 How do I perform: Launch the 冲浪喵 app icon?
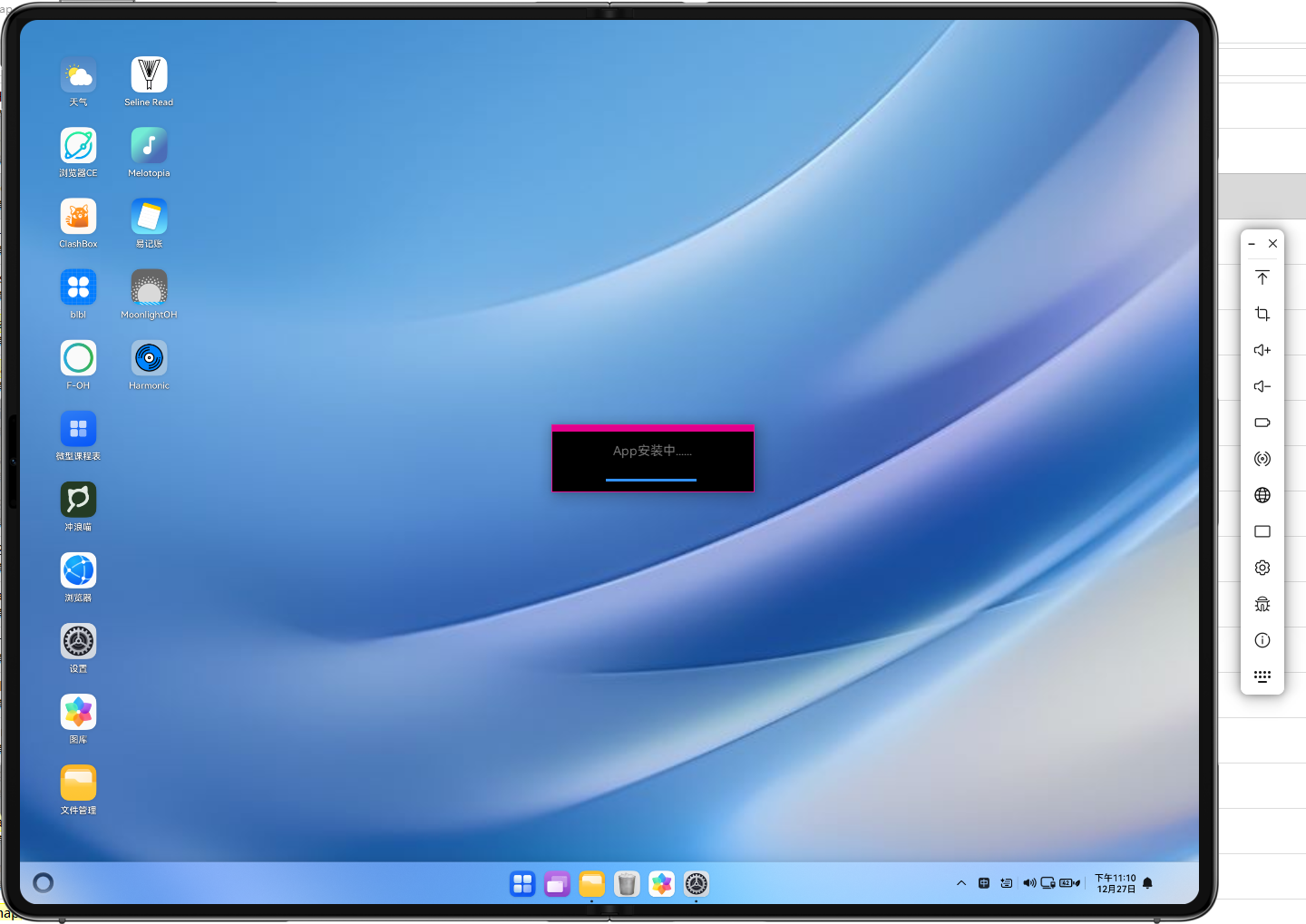(x=78, y=500)
